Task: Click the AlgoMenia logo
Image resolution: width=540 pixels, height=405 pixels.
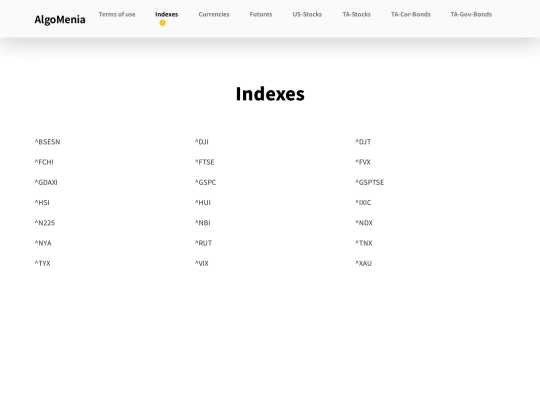Action: [x=60, y=20]
